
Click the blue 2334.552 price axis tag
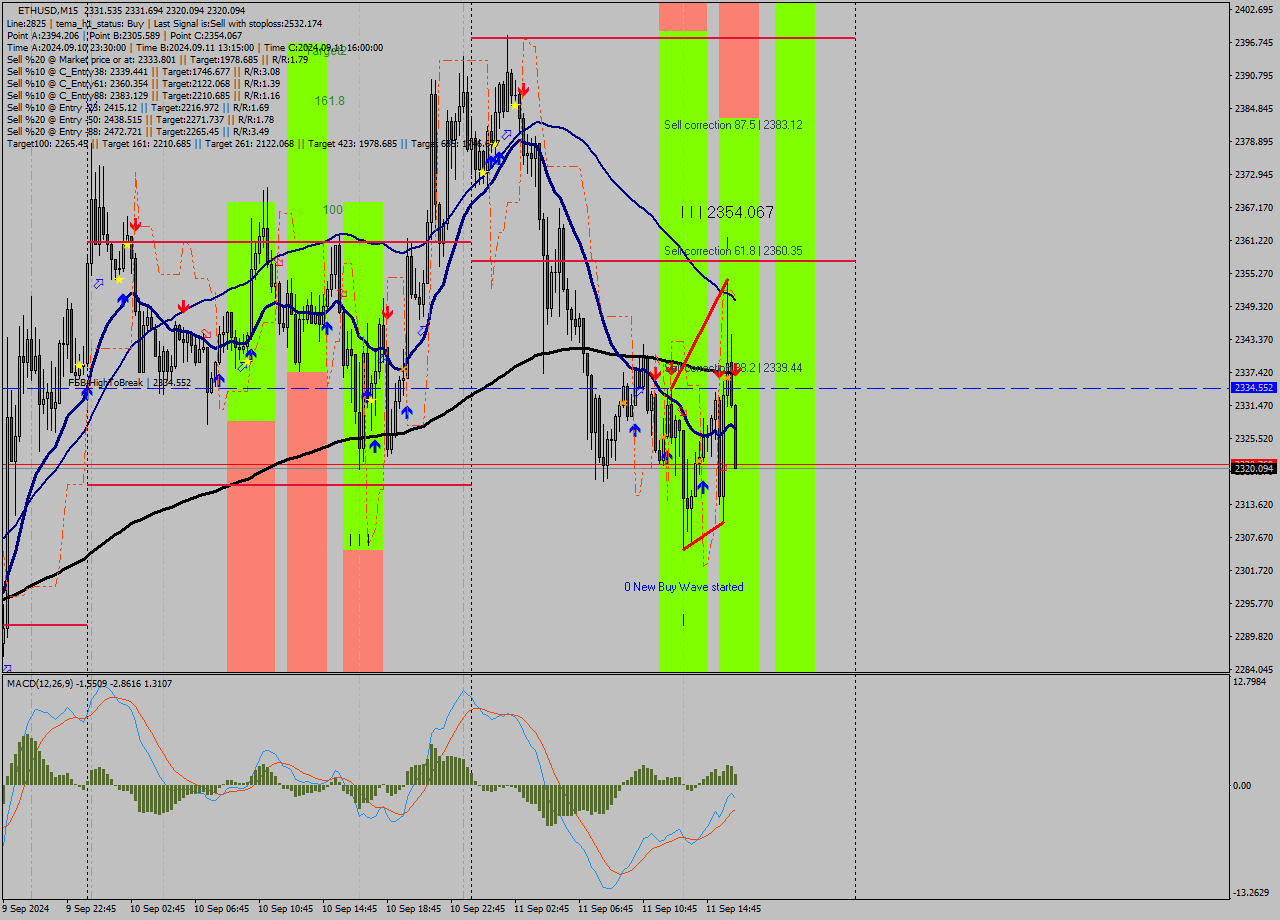[x=1253, y=387]
